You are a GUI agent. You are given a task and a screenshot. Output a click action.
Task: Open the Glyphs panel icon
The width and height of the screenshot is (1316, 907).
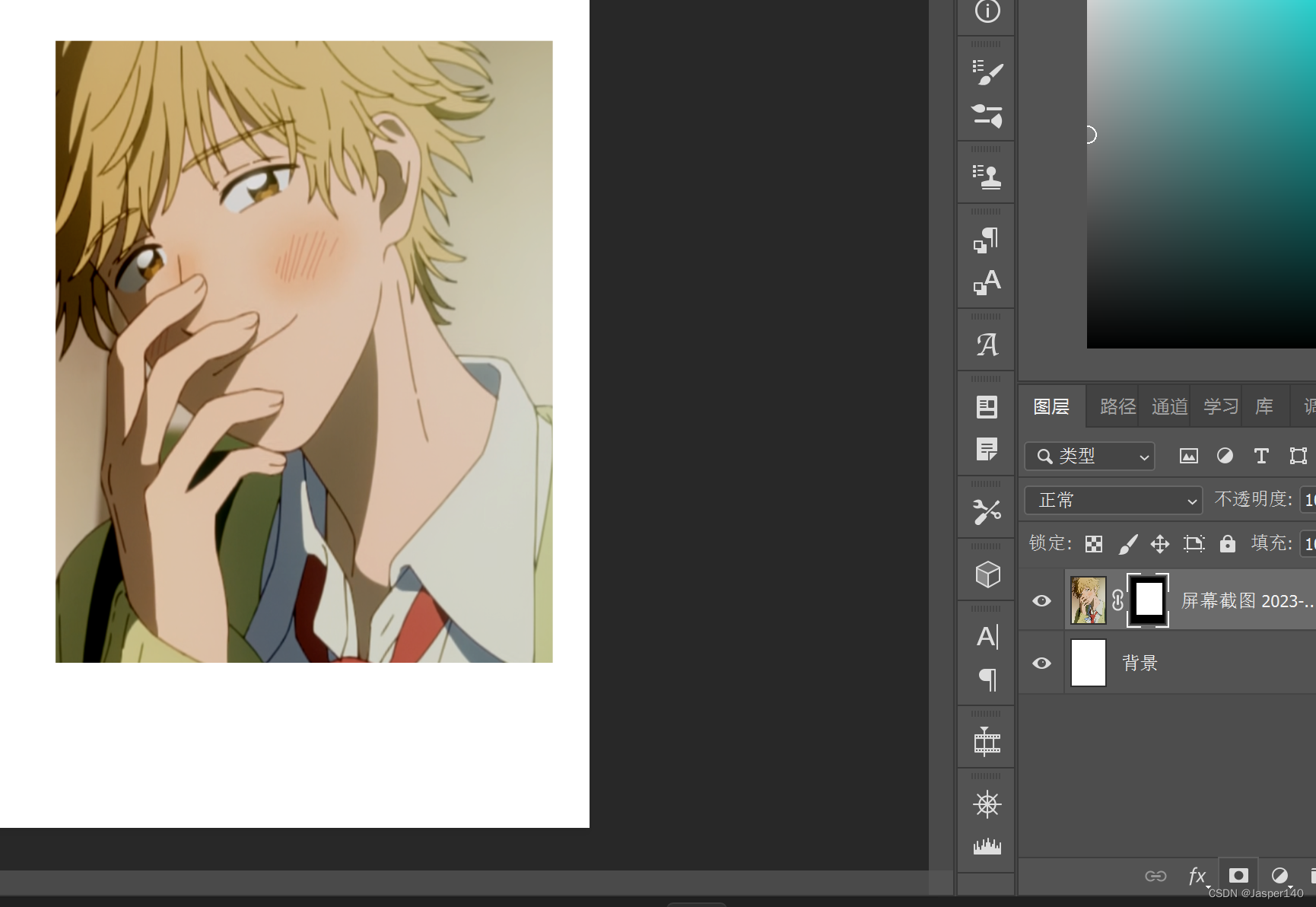coord(987,345)
